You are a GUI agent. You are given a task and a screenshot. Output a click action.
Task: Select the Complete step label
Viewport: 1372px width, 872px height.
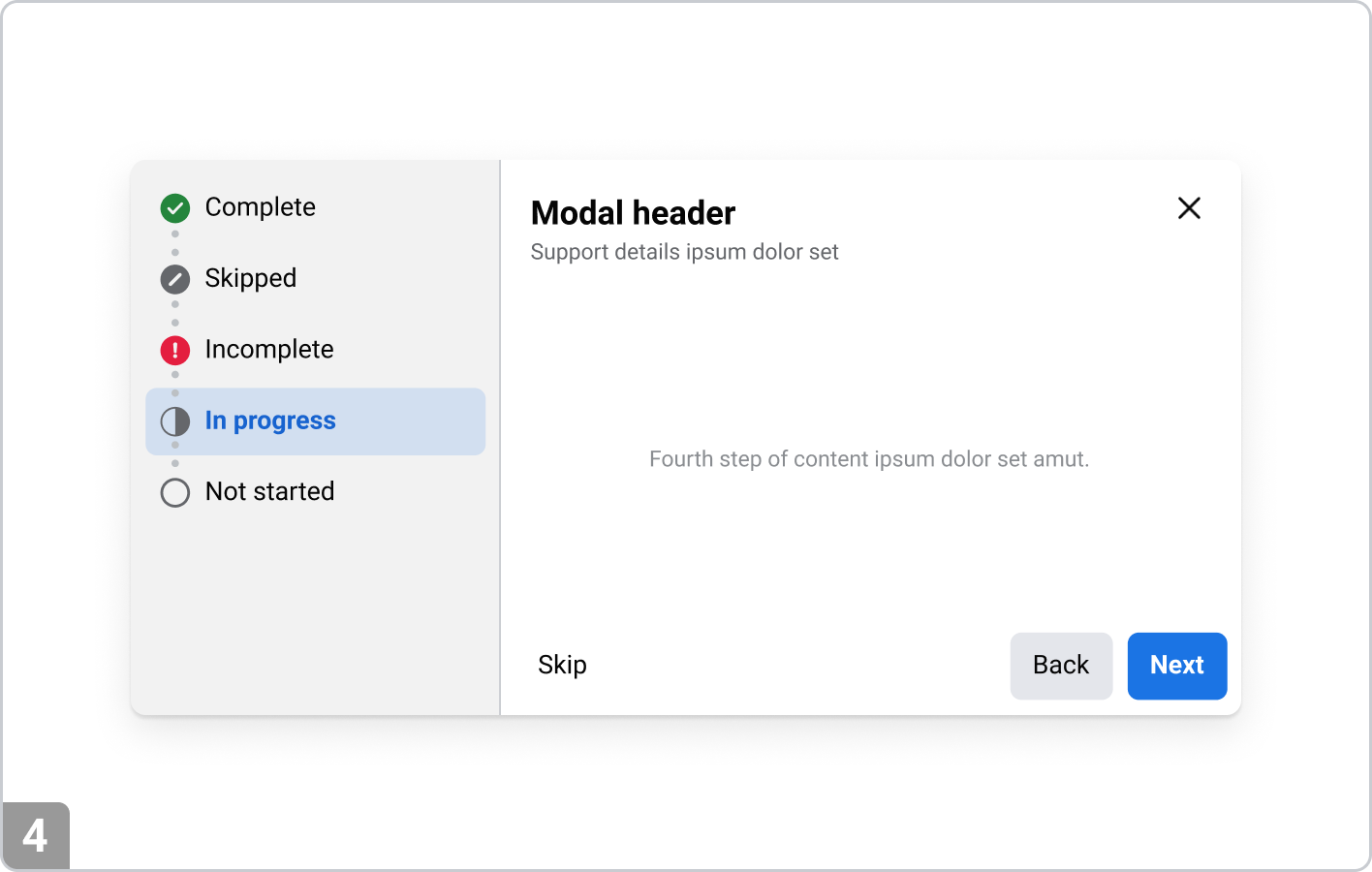[260, 207]
